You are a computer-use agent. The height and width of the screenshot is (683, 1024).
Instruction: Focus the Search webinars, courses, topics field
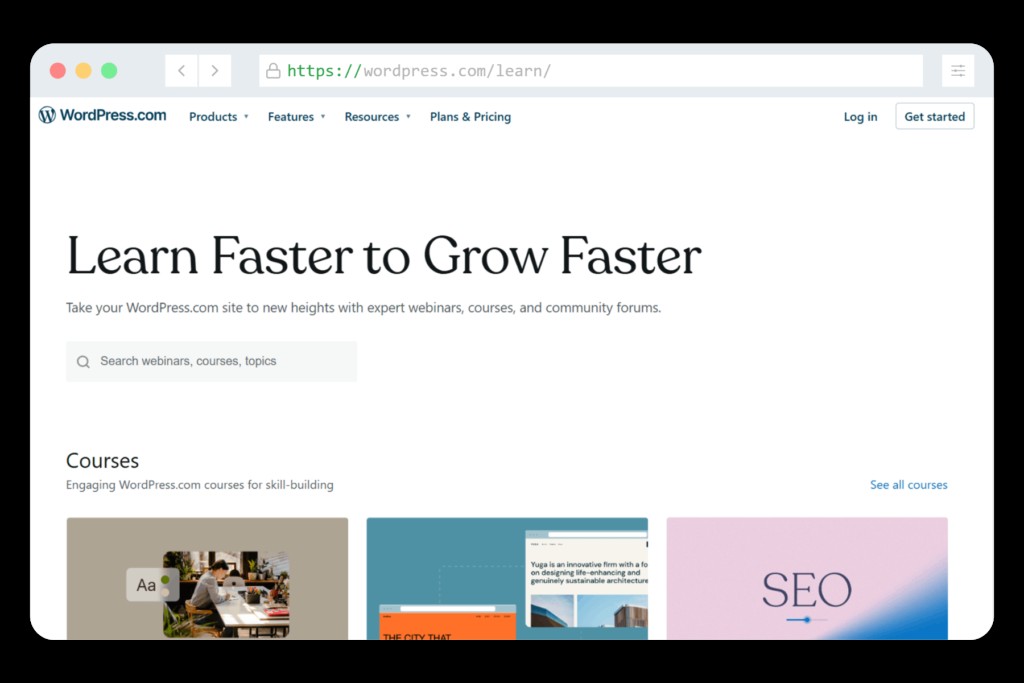tap(212, 361)
